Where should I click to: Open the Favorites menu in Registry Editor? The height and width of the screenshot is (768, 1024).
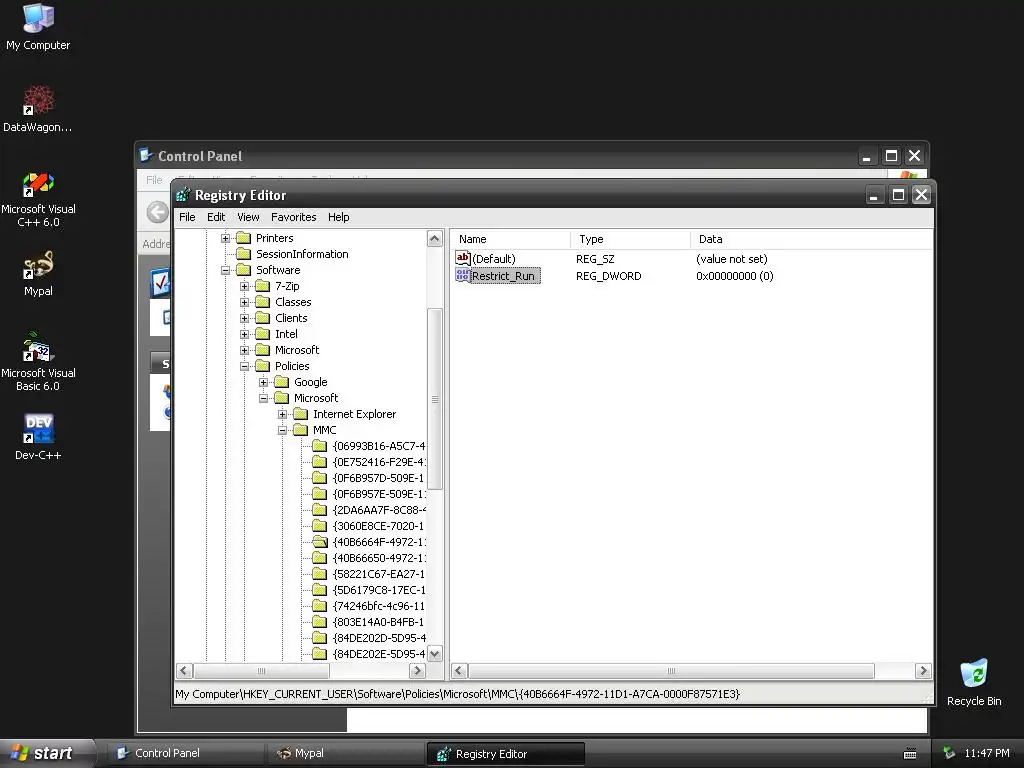pos(293,217)
